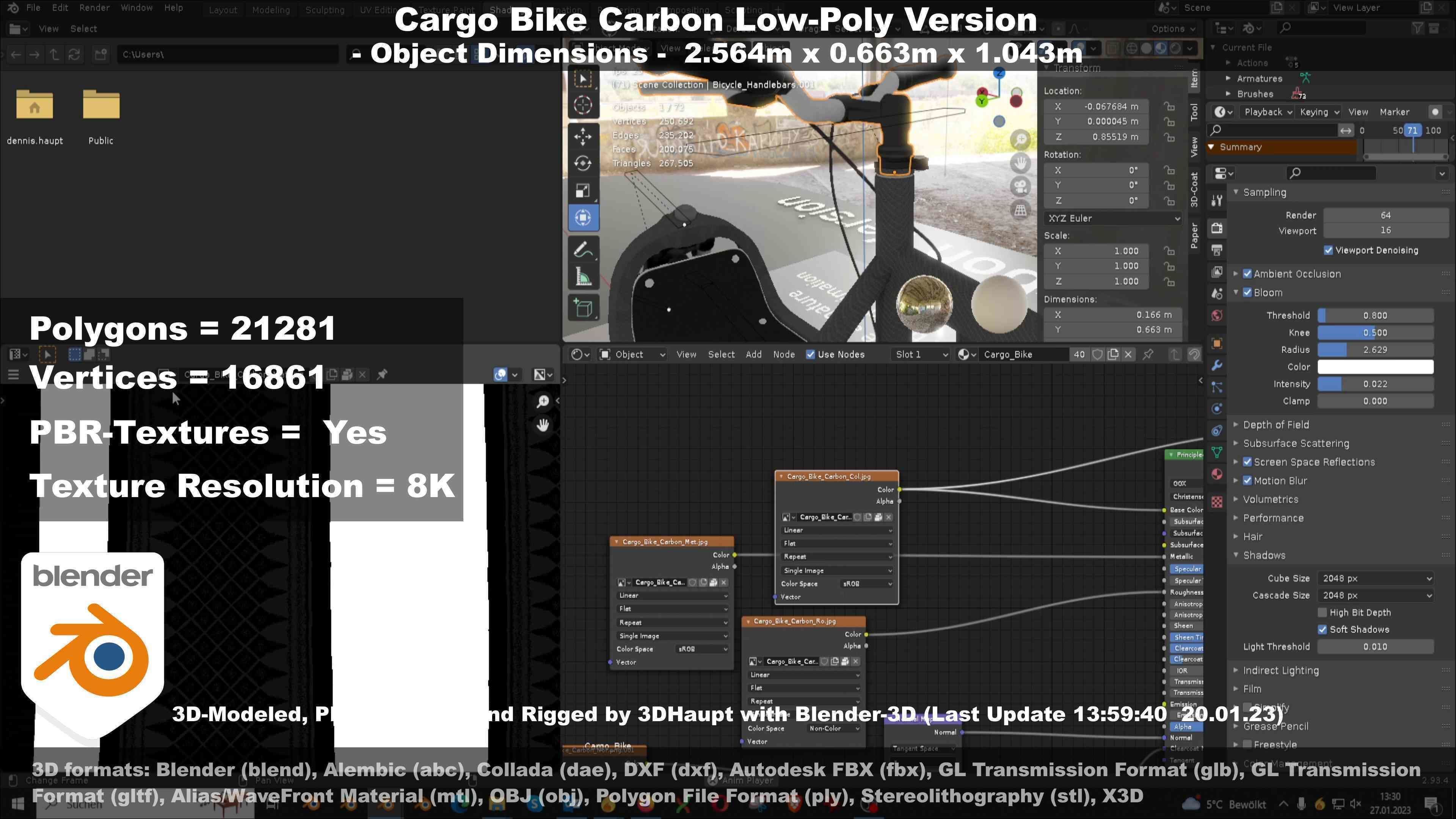
Task: Toggle Screen Space Reflections checkbox
Action: 1247,462
